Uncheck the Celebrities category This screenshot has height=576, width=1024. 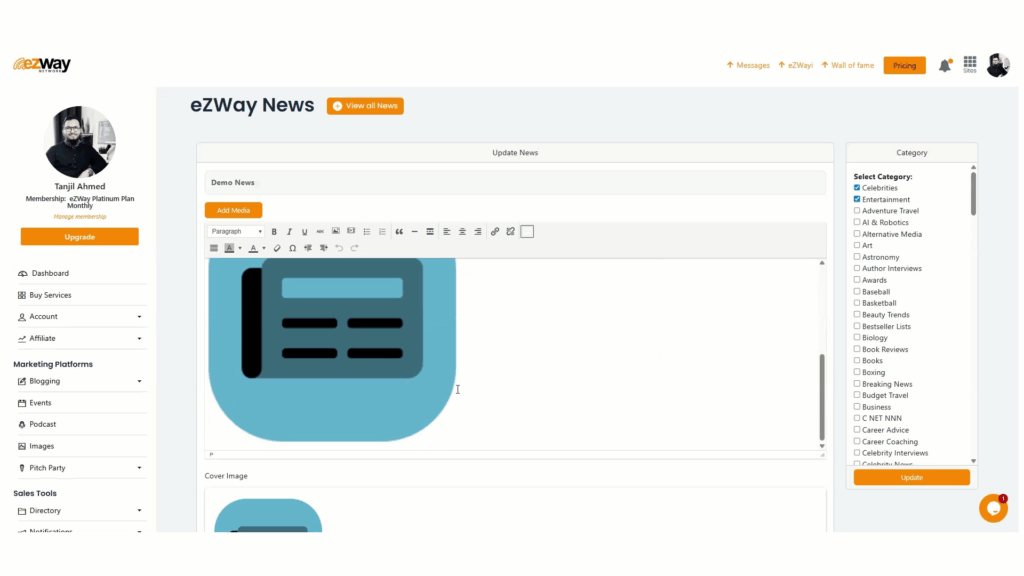tap(857, 188)
